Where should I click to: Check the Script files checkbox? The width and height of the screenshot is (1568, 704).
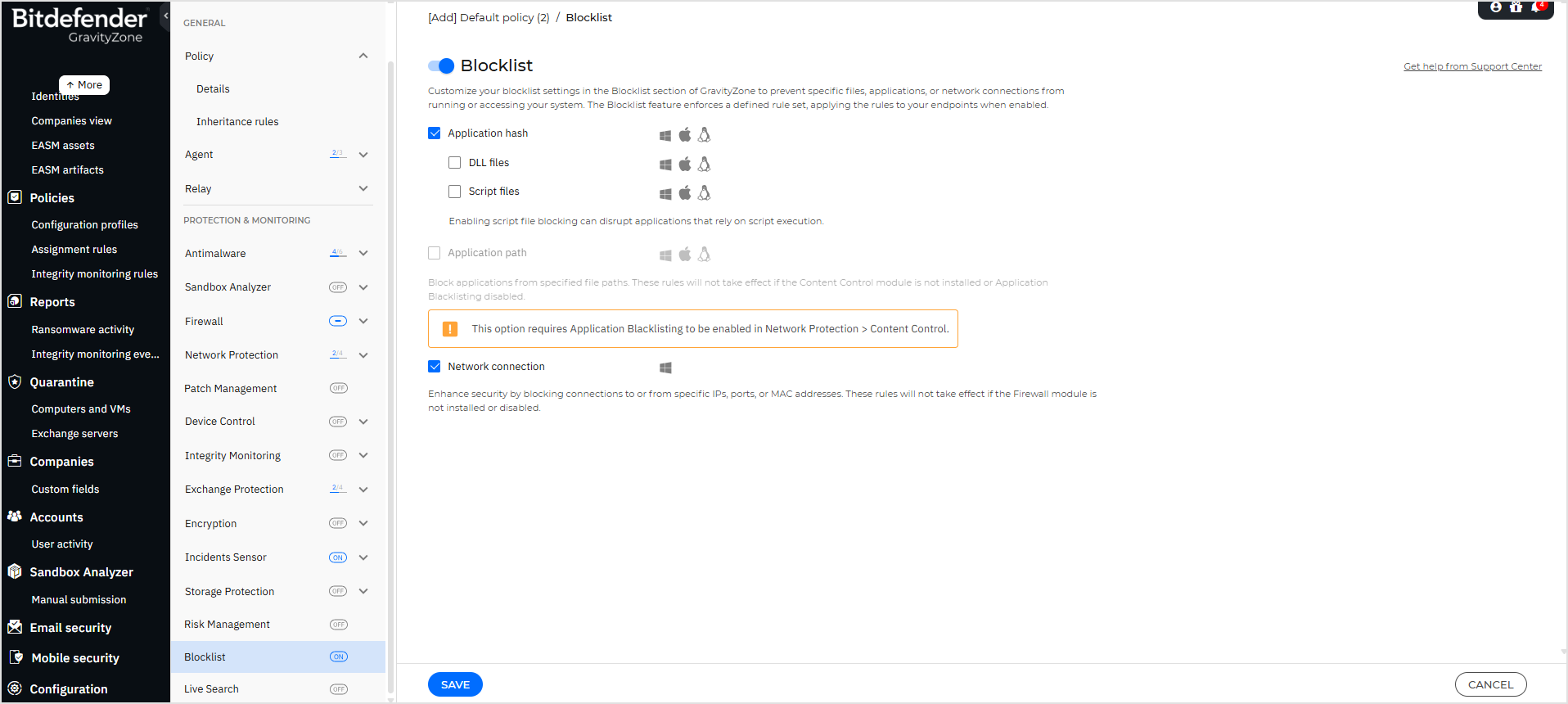[455, 191]
